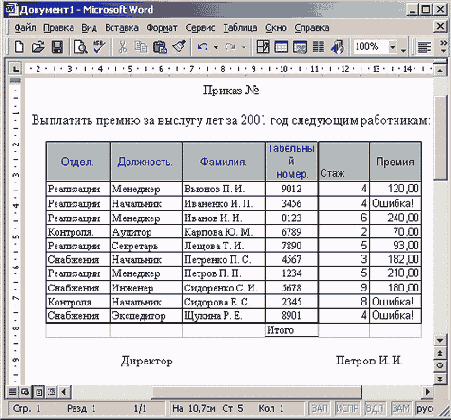Jump to next page double-arrow

[x=440, y=379]
